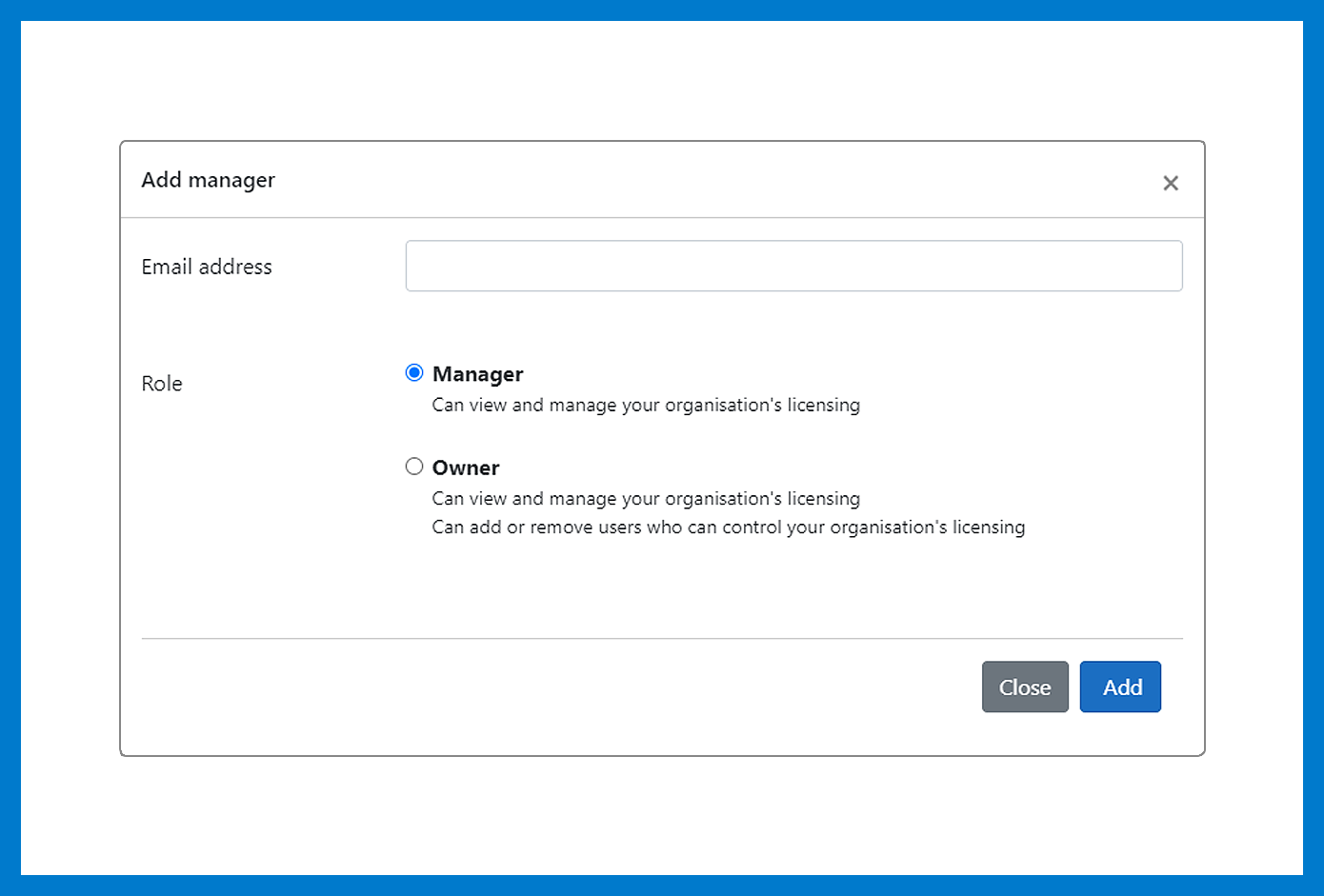Click the blue page border at the top
The height and width of the screenshot is (896, 1324).
pos(662,10)
